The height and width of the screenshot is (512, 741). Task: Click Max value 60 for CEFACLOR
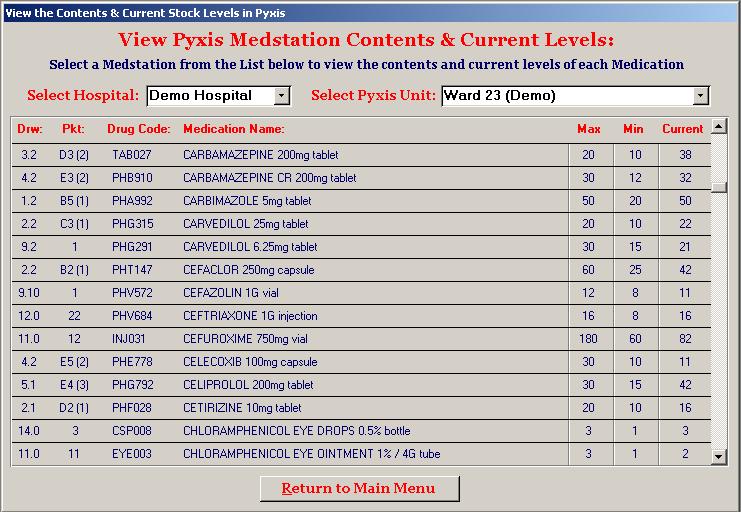coord(588,270)
